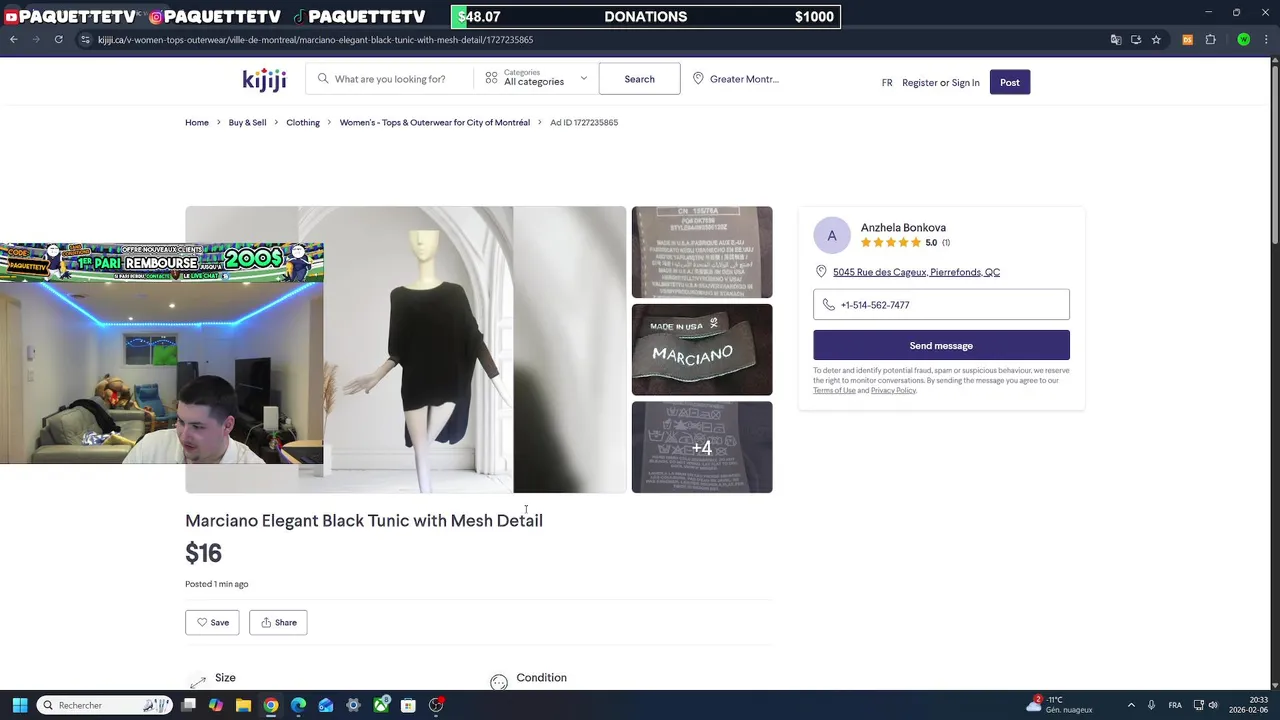The image size is (1280, 720).
Task: Open the Chrome three-dot menu
Action: click(1266, 40)
